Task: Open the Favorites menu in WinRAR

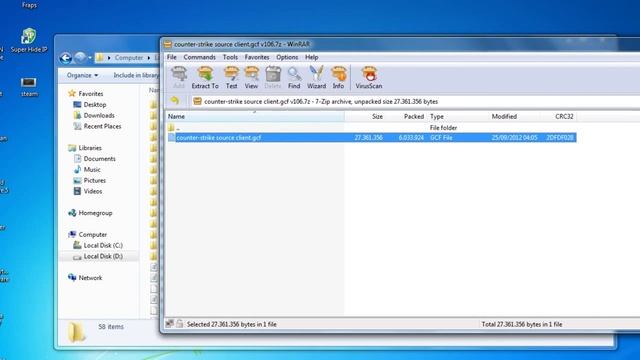Action: (x=257, y=57)
